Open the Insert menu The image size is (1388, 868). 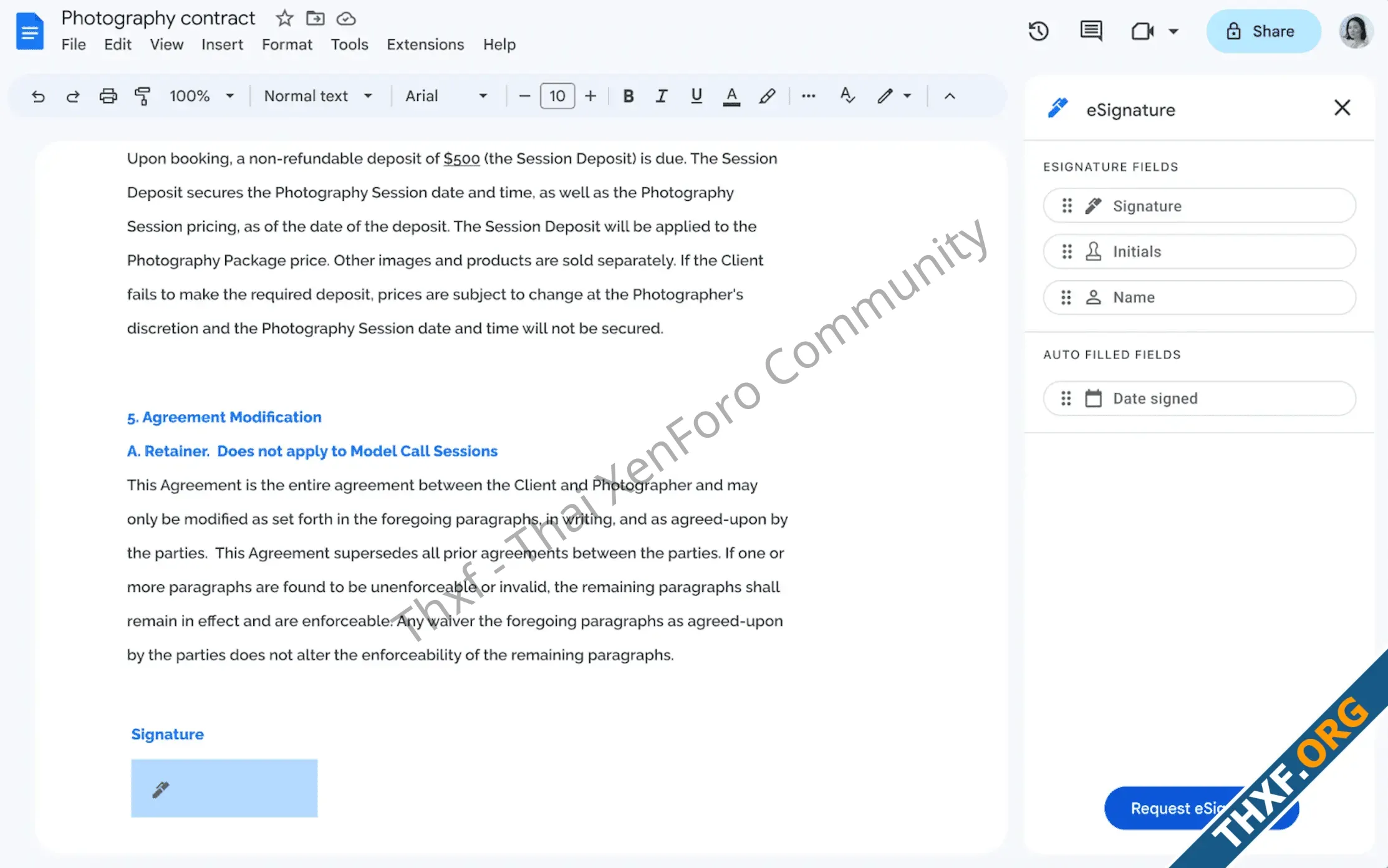pos(222,45)
